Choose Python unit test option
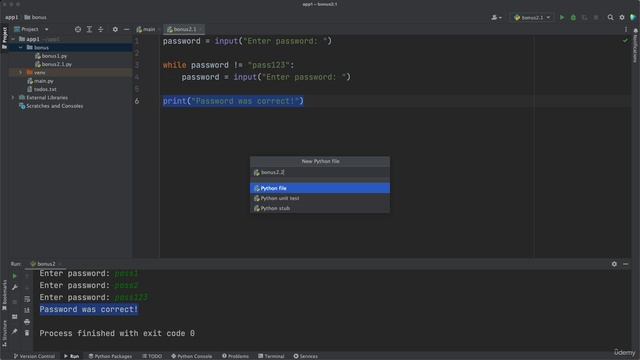This screenshot has width=640, height=360. click(320, 198)
